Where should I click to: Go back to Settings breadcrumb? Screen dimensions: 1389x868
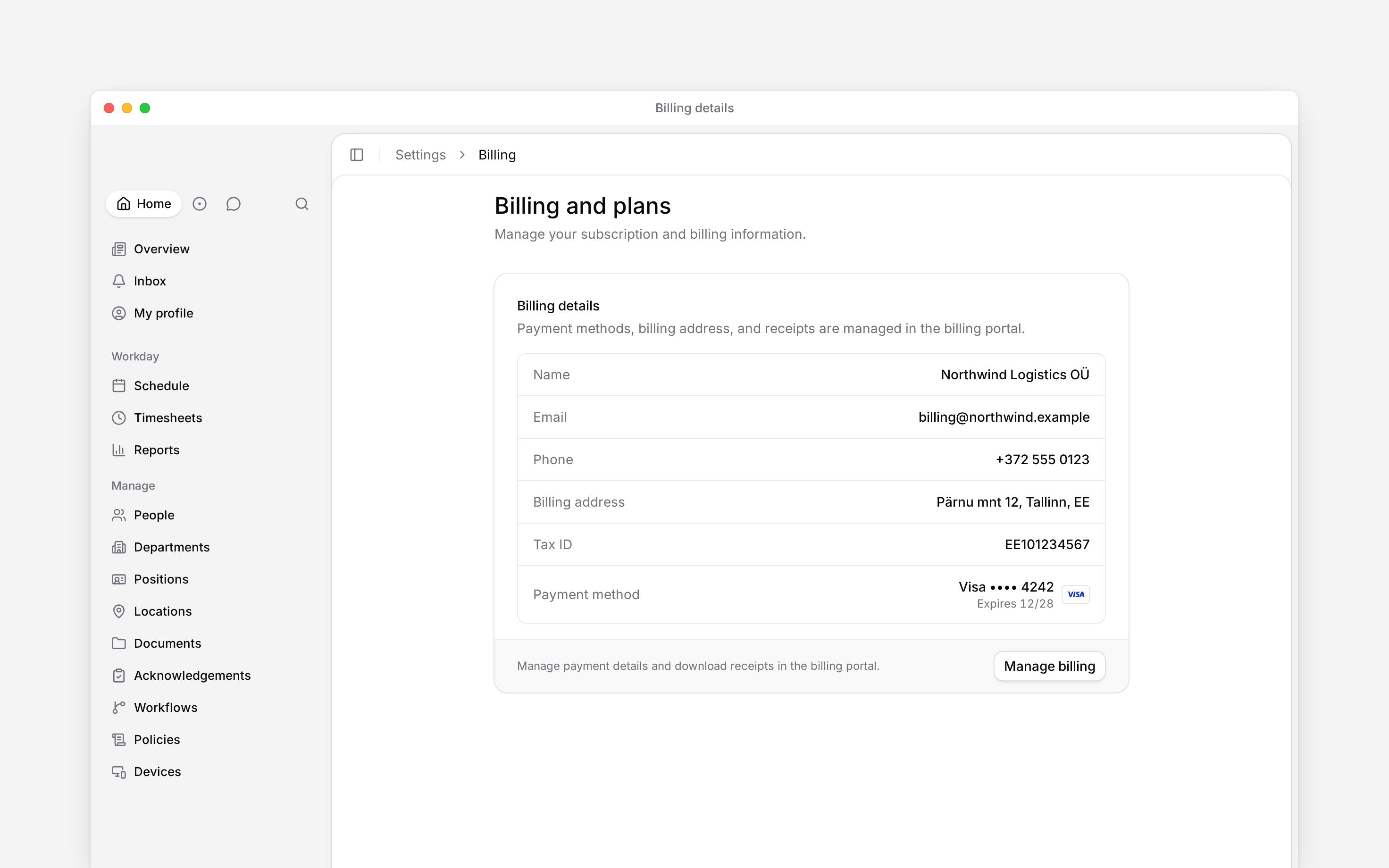click(420, 155)
